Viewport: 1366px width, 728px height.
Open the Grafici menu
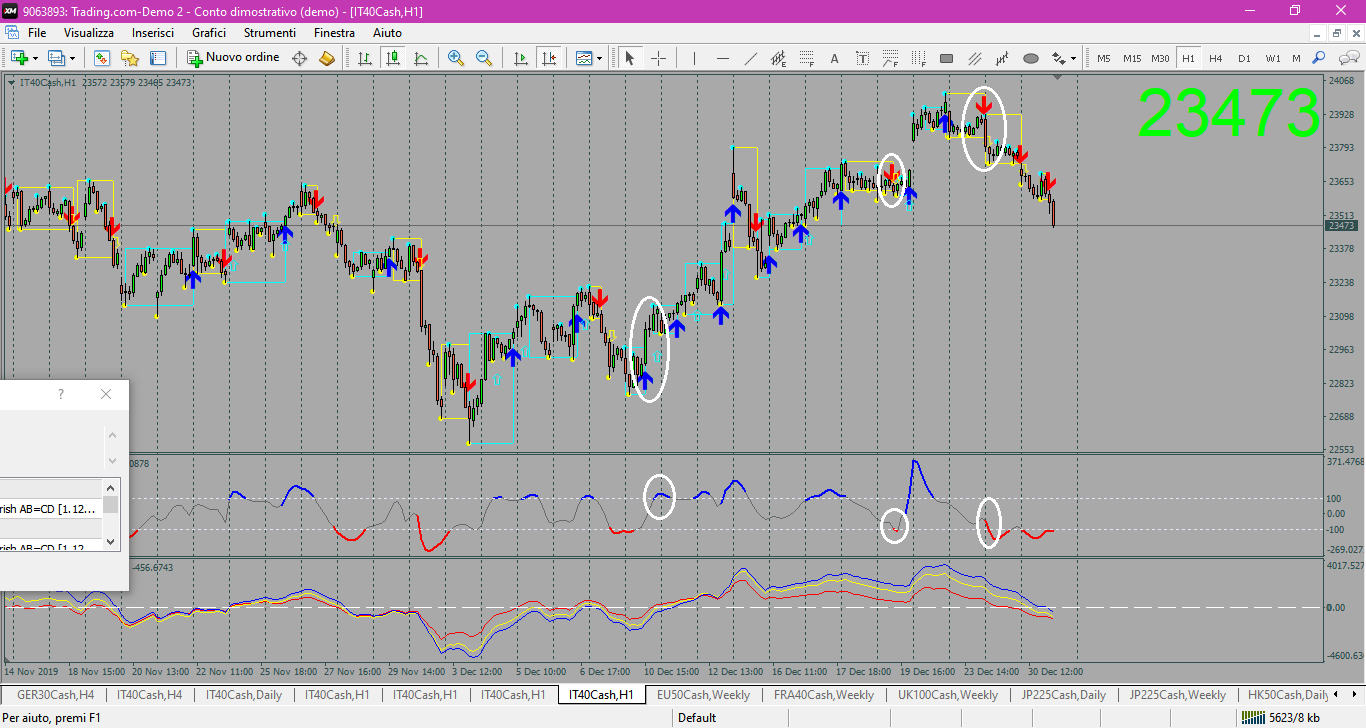[209, 33]
